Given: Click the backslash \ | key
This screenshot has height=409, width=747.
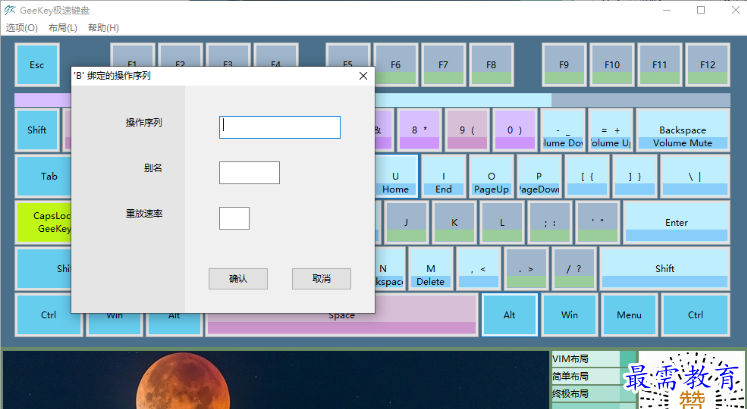Looking at the screenshot, I should coord(695,176).
